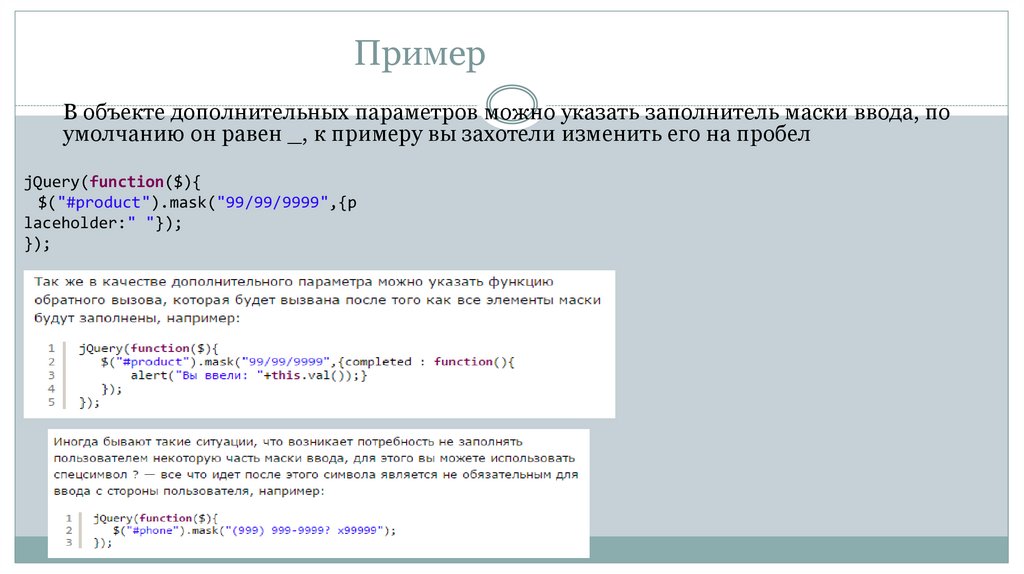Click the code line with "completed : function(){"
The width and height of the screenshot is (1024, 574).
click(308, 362)
